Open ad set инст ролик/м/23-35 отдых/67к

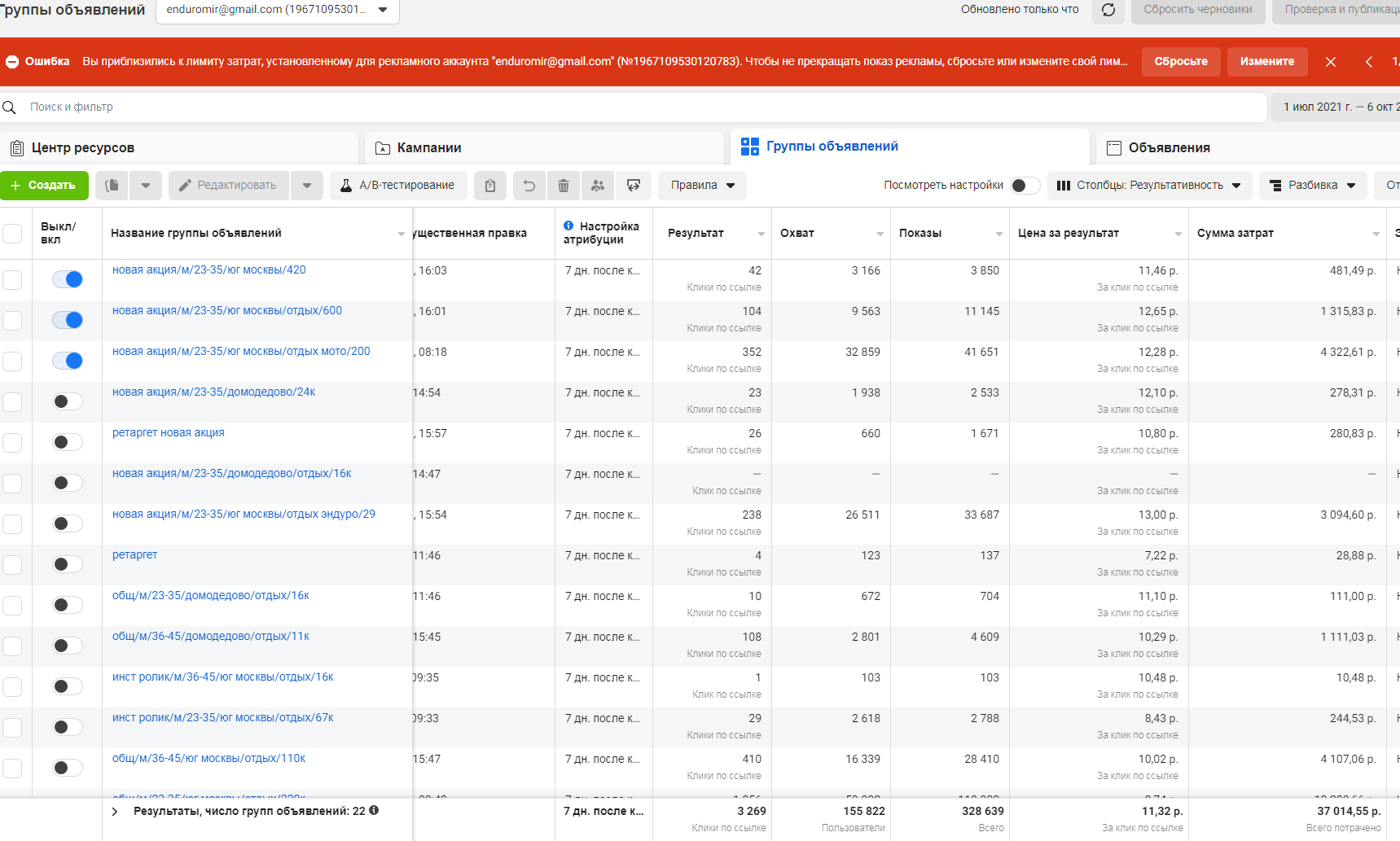click(222, 718)
